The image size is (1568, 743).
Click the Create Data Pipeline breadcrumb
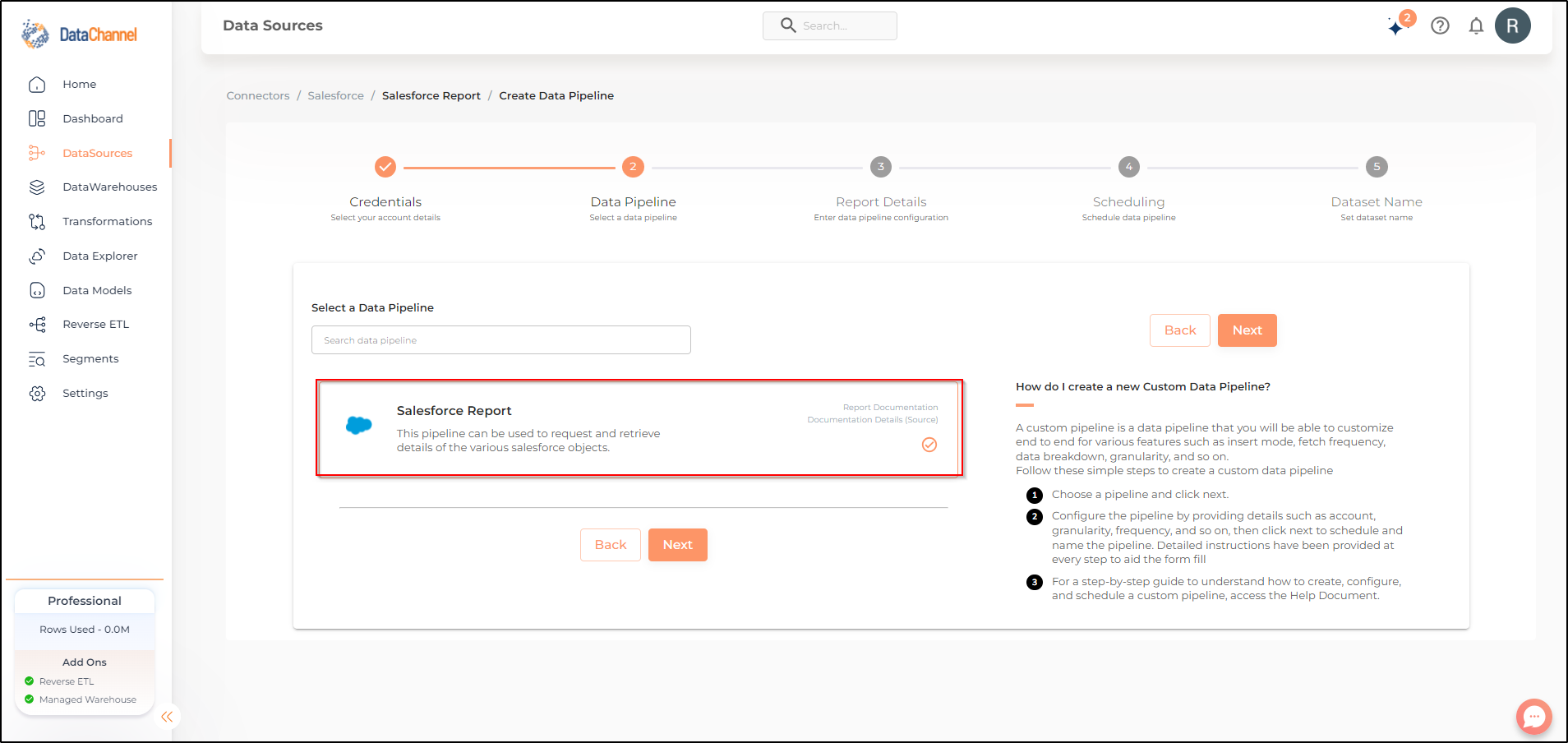[x=556, y=95]
